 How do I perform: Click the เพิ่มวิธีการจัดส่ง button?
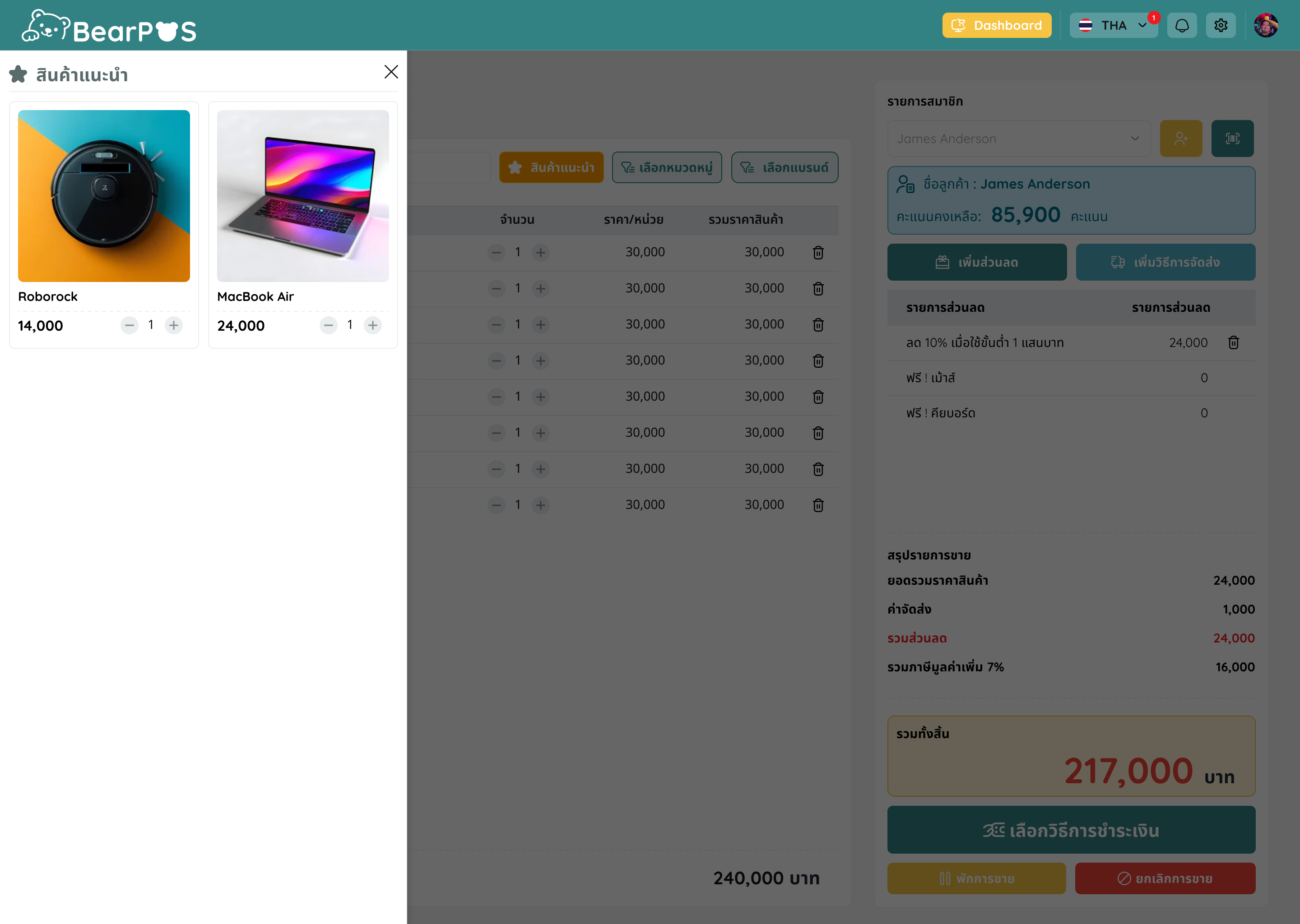(x=1165, y=262)
